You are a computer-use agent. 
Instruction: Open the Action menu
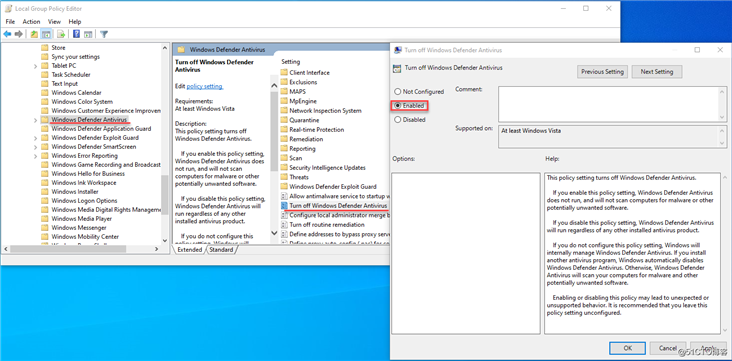[x=31, y=21]
